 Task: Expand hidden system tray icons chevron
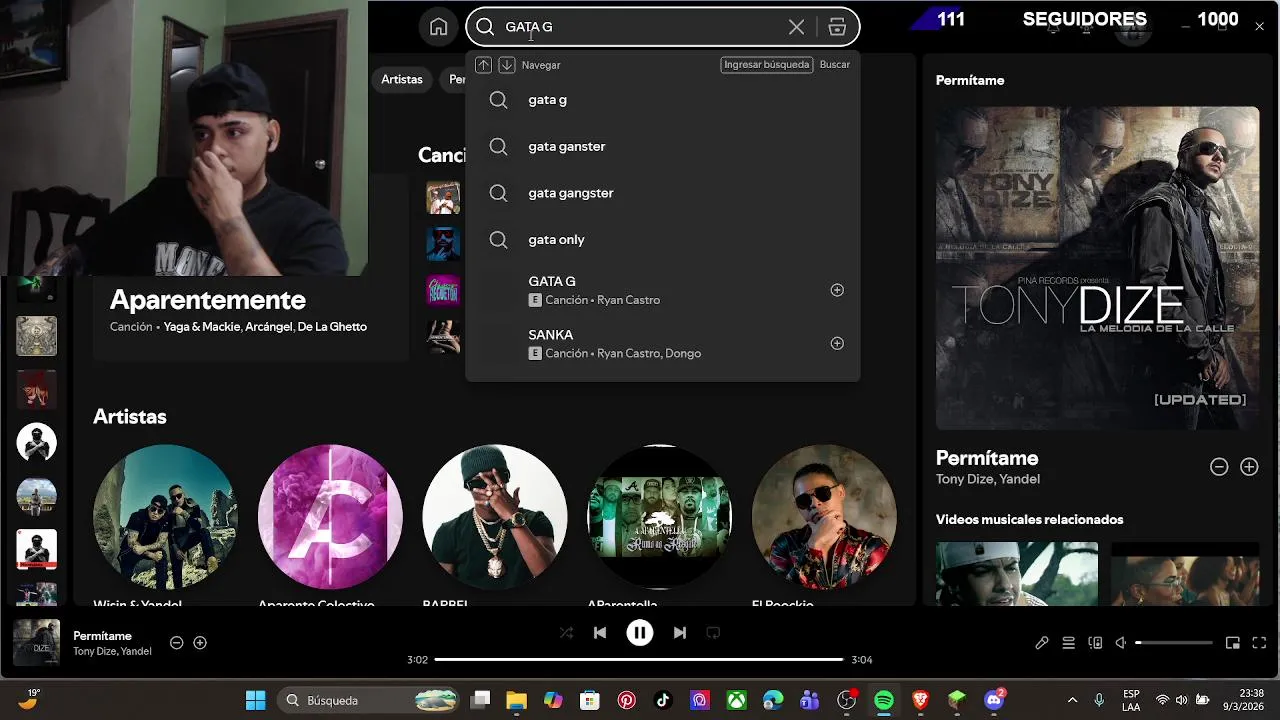[x=1072, y=700]
